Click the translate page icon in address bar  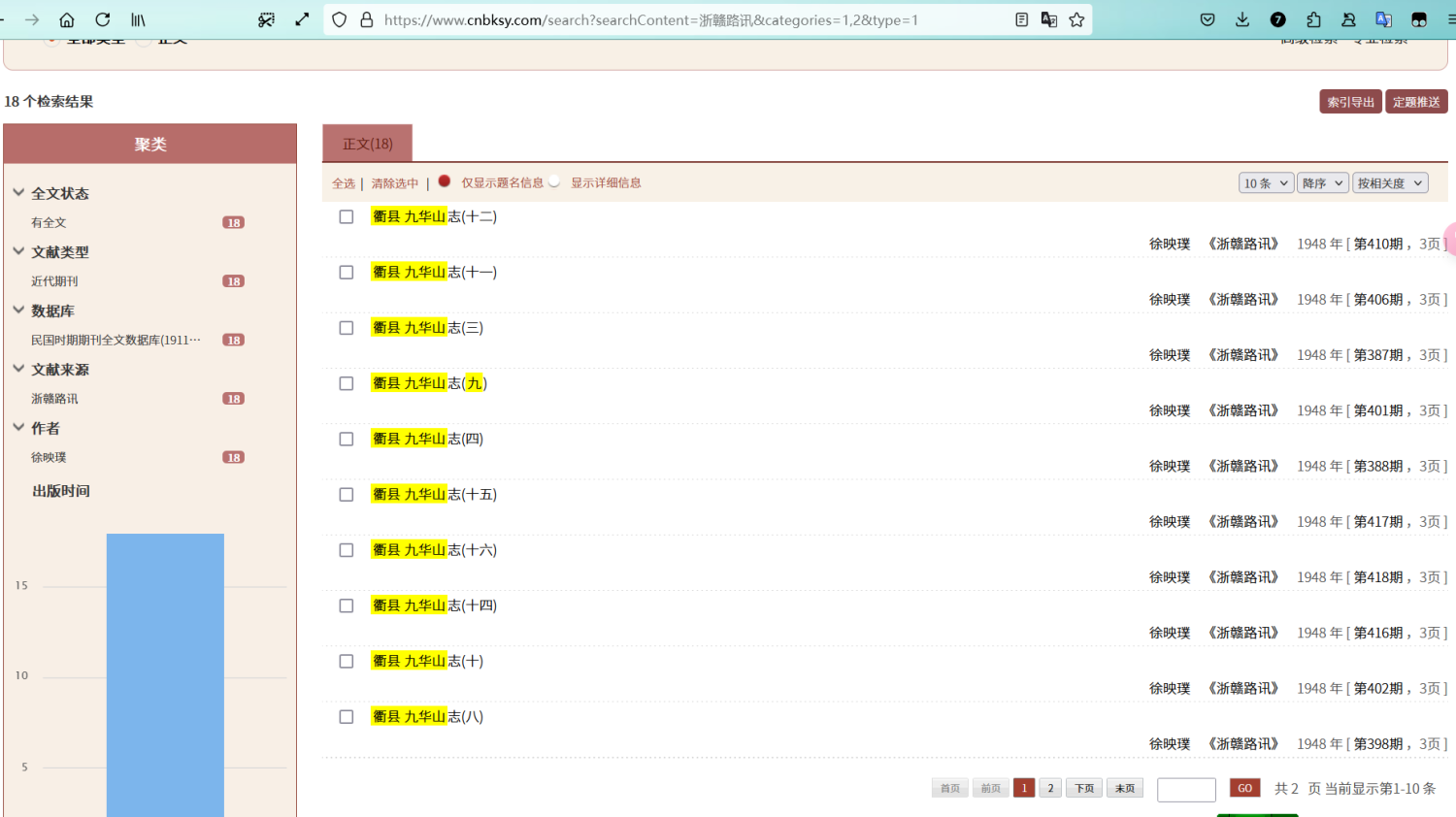pos(1049,19)
